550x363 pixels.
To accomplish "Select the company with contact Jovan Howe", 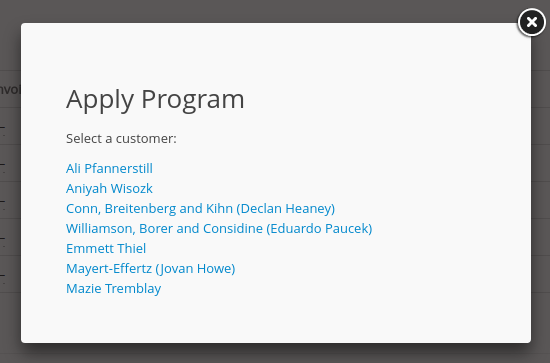I will point(150,268).
